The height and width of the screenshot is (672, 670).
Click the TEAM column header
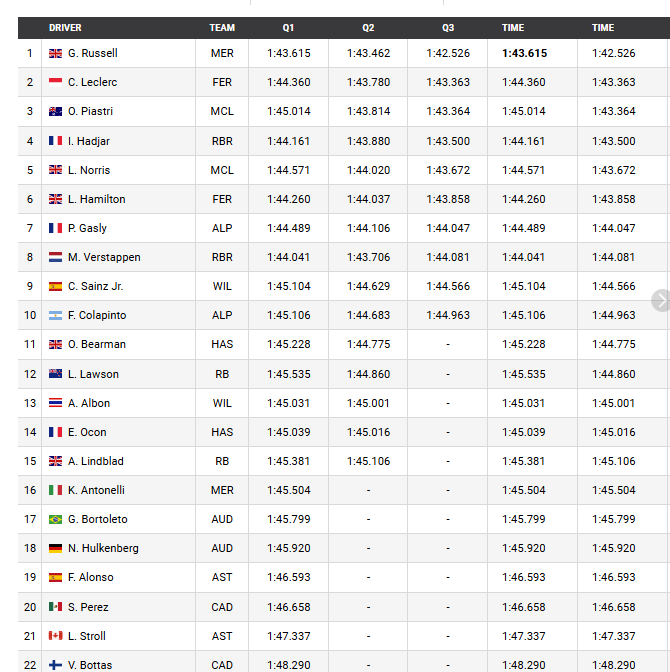tap(222, 28)
